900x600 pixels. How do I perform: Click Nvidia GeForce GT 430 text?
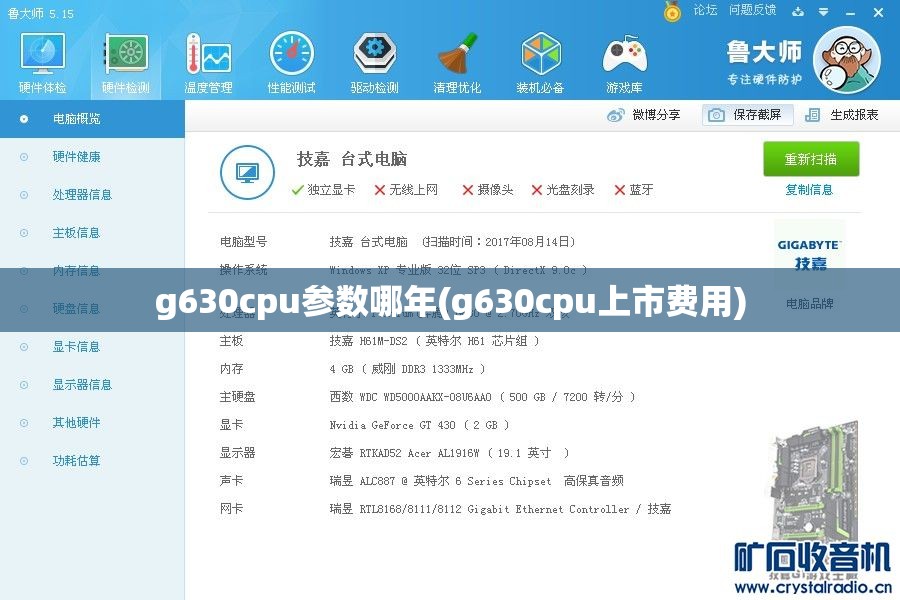coord(419,425)
